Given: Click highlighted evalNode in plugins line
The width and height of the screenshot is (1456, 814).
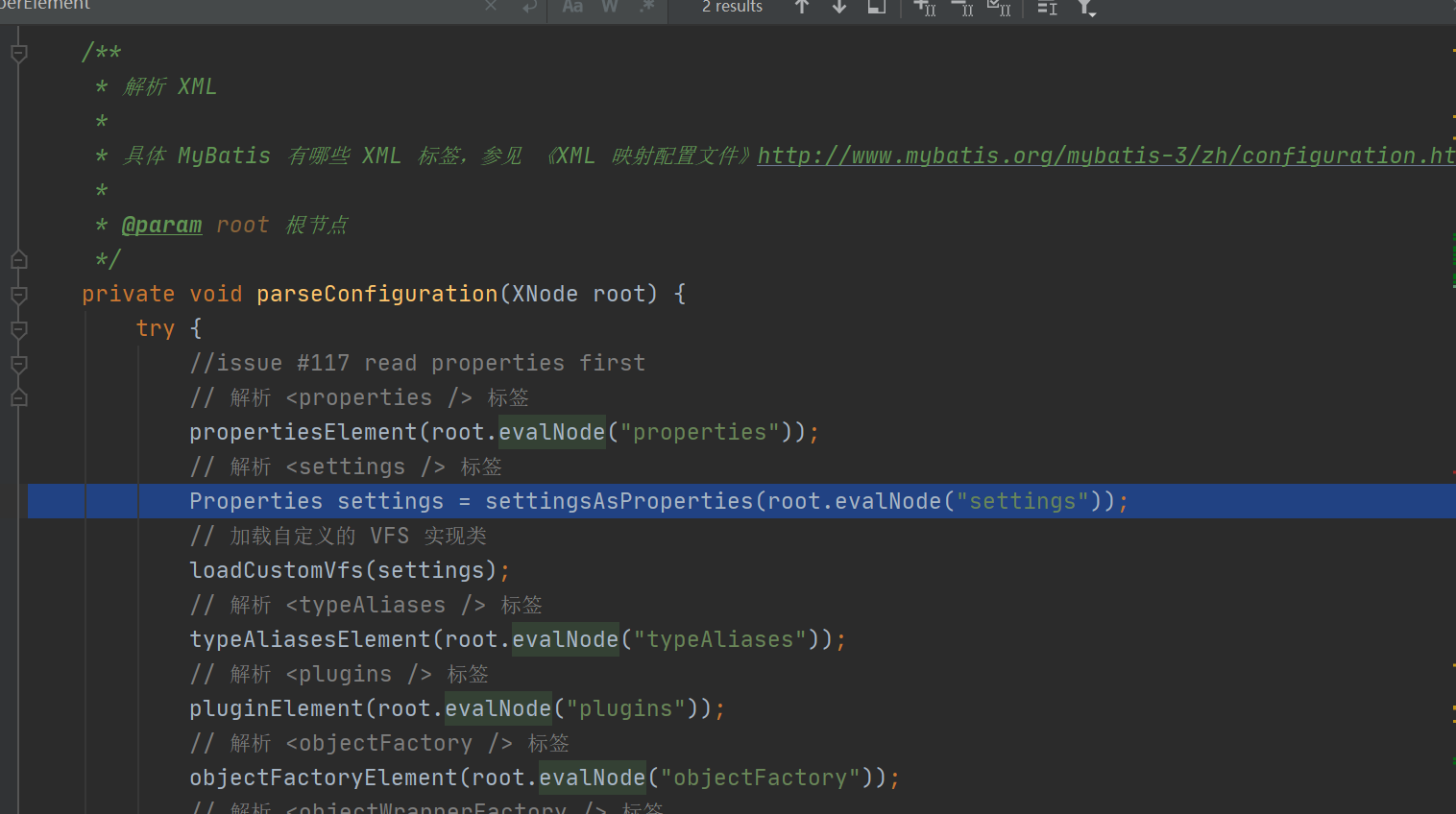Looking at the screenshot, I should 497,708.
